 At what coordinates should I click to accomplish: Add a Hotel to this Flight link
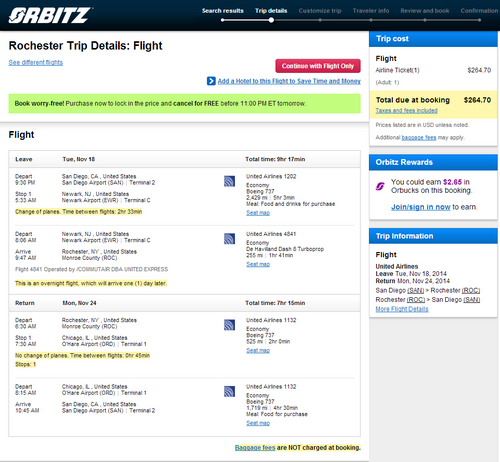coord(289,81)
